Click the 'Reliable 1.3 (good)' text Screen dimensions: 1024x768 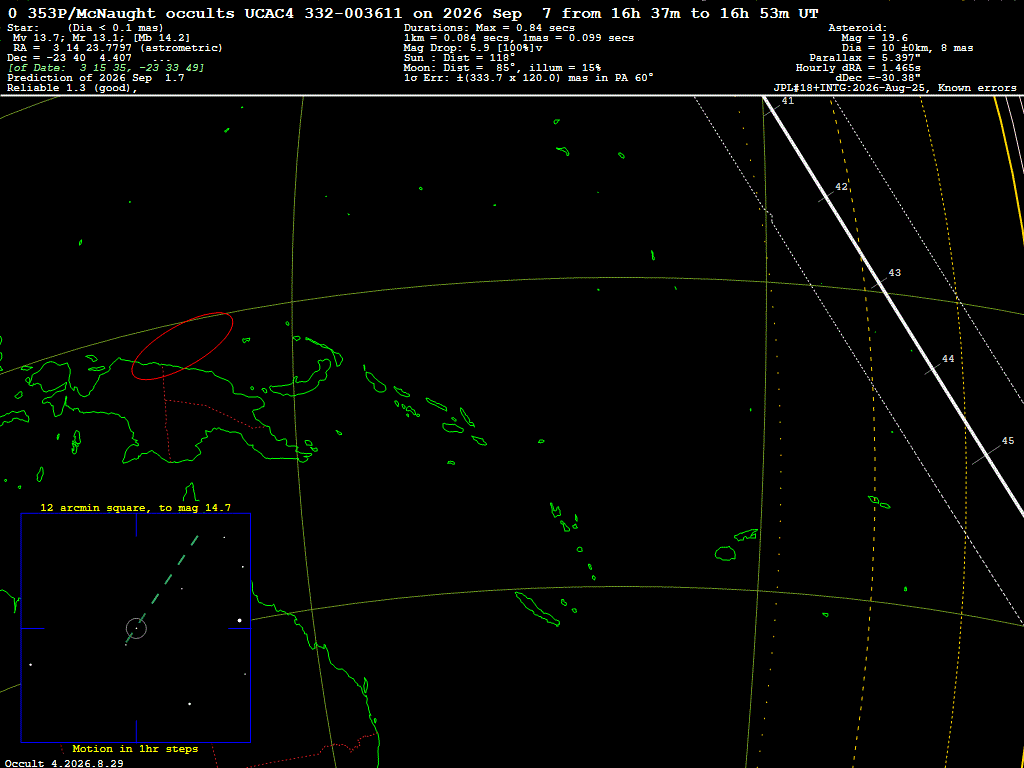(72, 88)
